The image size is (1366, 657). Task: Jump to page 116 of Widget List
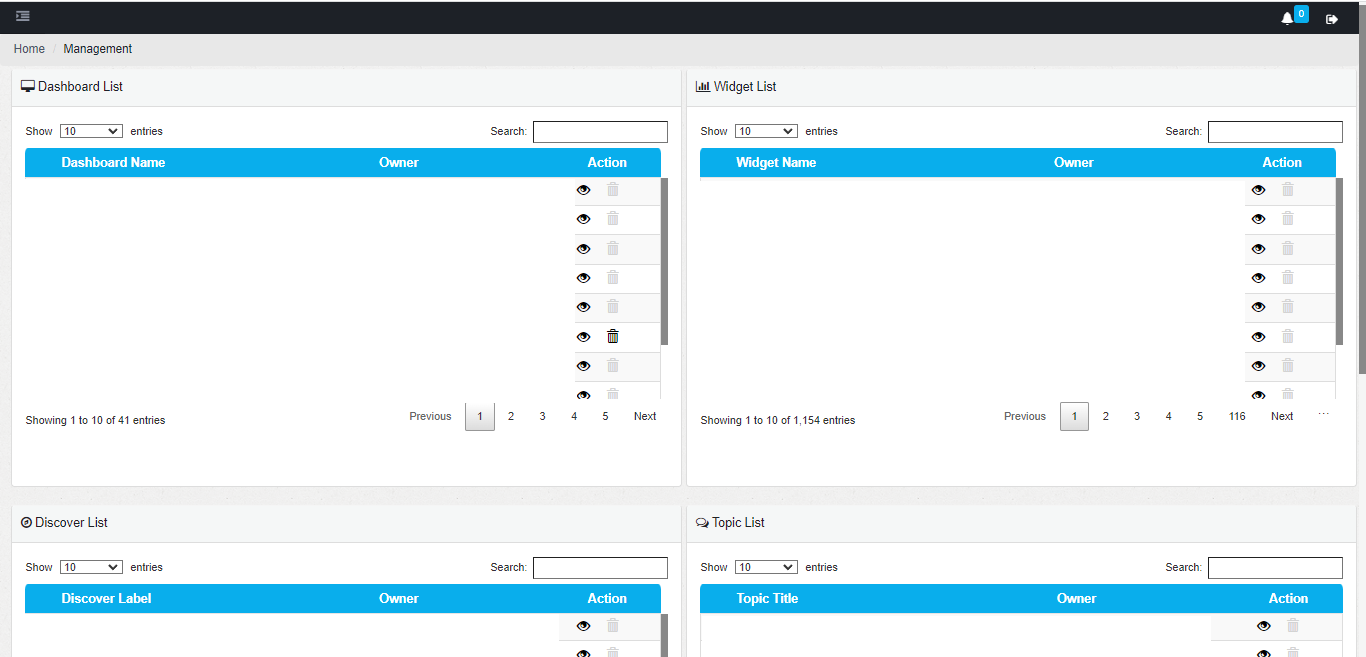click(1237, 416)
